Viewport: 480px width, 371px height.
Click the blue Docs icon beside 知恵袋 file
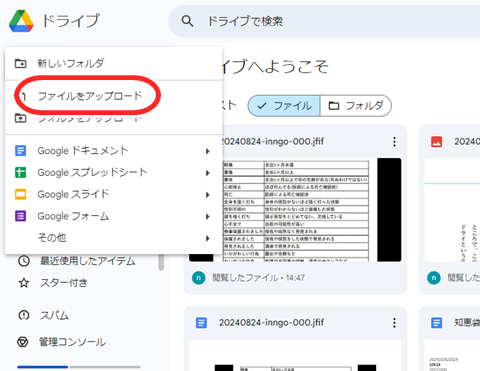(x=437, y=323)
